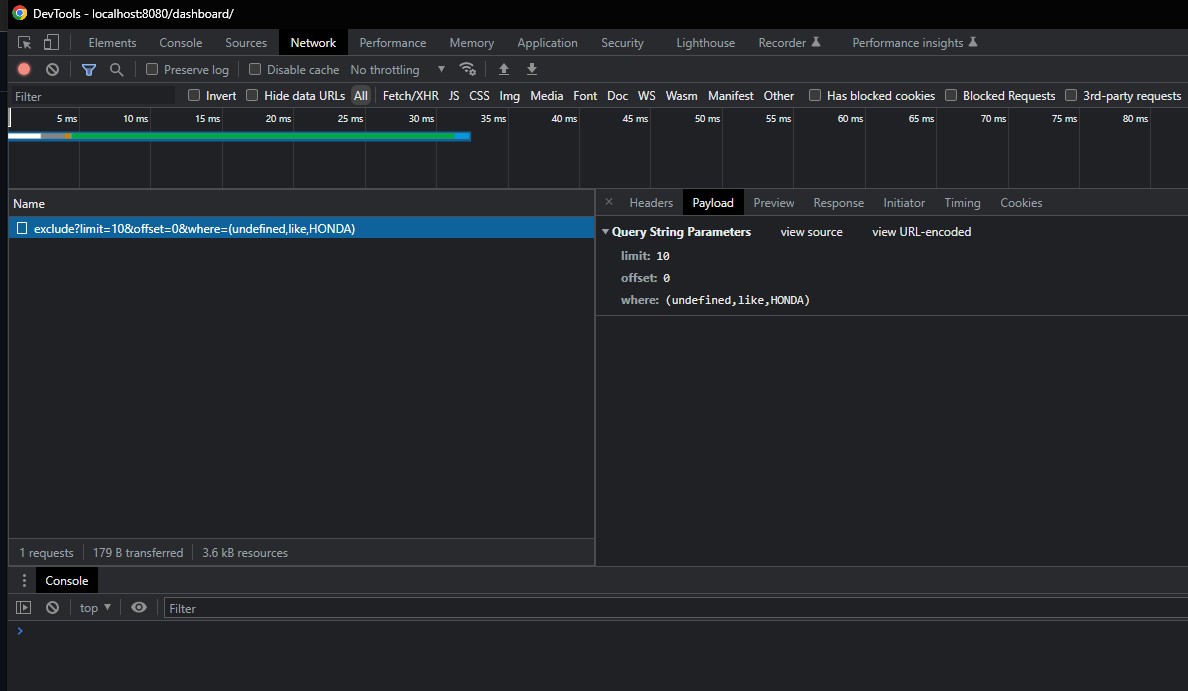Image resolution: width=1188 pixels, height=691 pixels.
Task: Open the network conditions icon
Action: click(x=468, y=69)
